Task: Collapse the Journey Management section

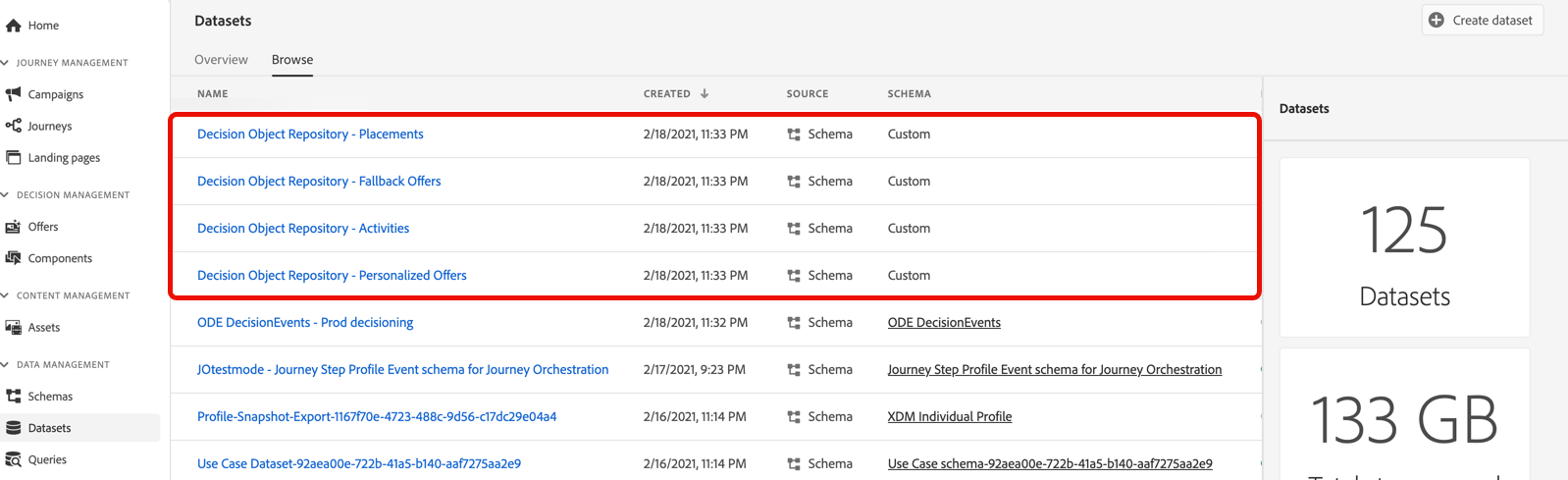Action: [5, 63]
